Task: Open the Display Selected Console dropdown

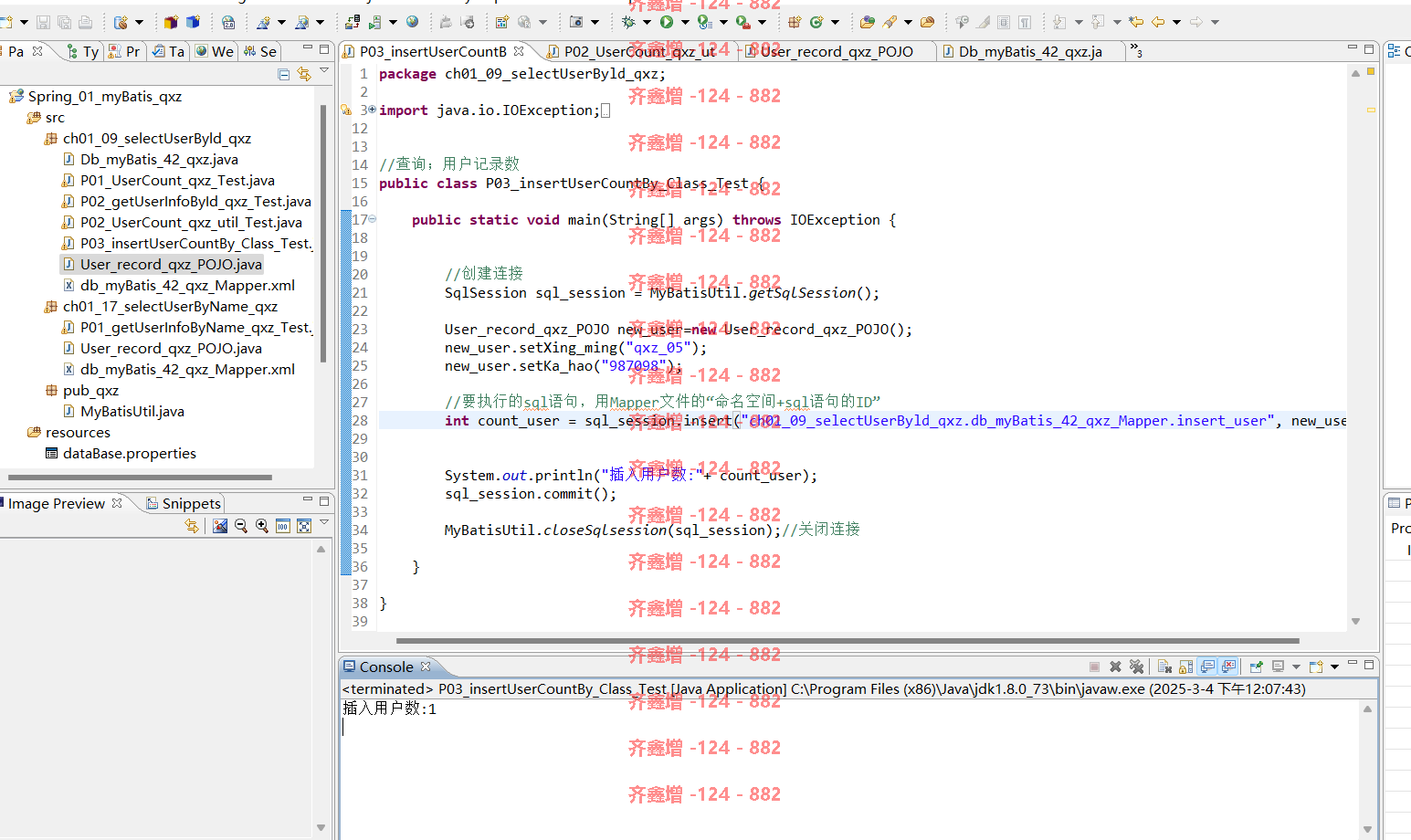Action: pyautogui.click(x=1296, y=667)
